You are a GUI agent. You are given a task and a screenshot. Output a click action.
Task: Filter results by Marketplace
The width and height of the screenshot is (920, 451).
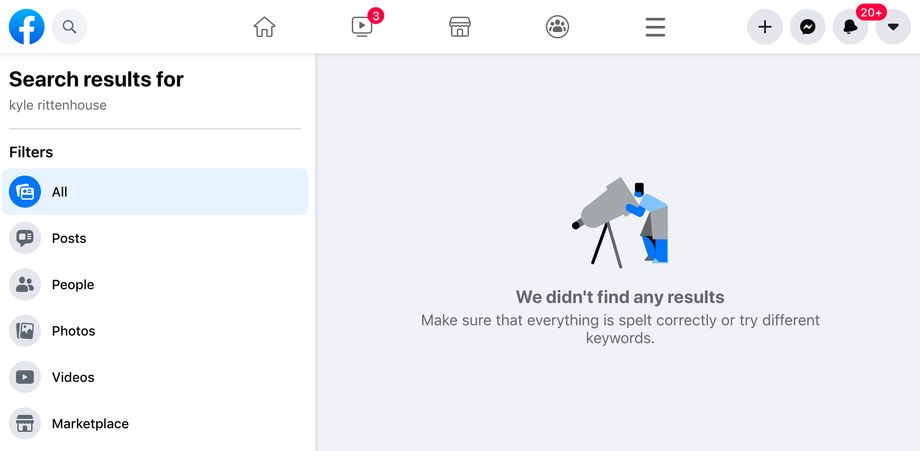click(155, 423)
